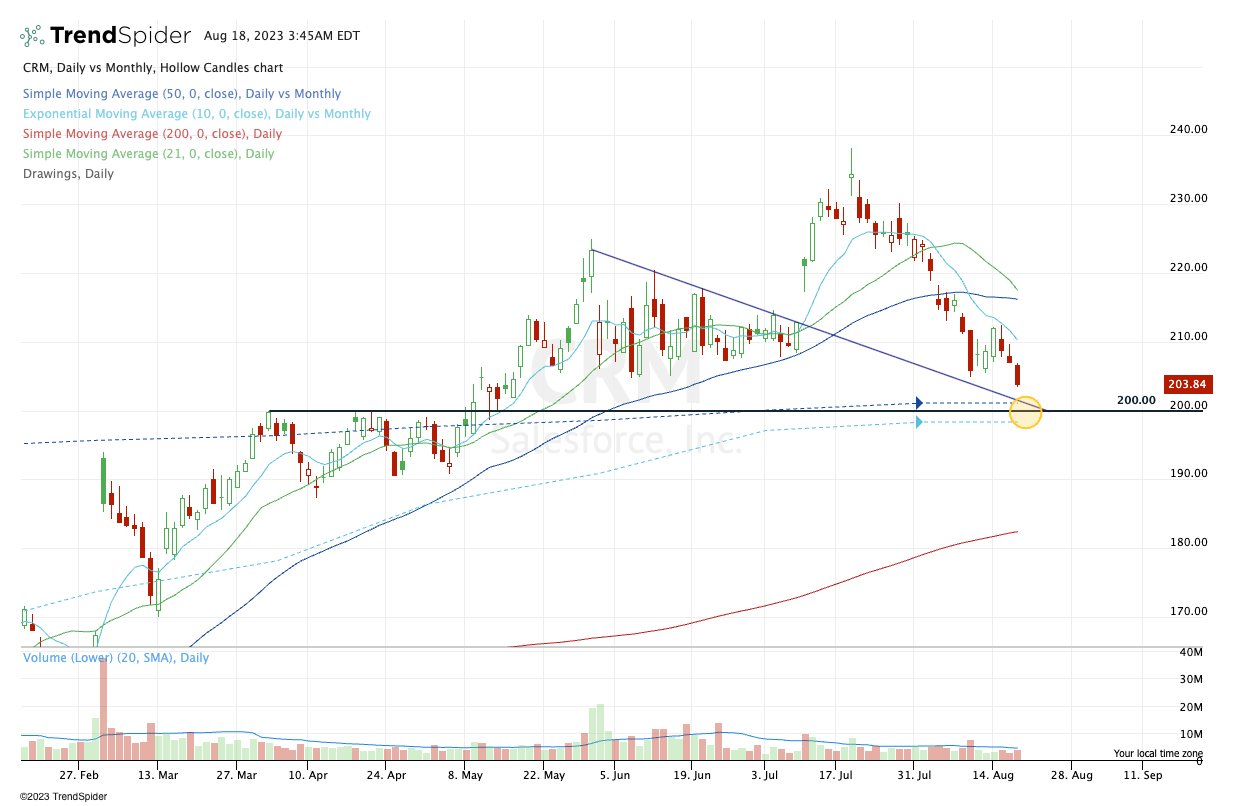Click the 31. Jul date axis label
1233x806 pixels.
click(915, 774)
